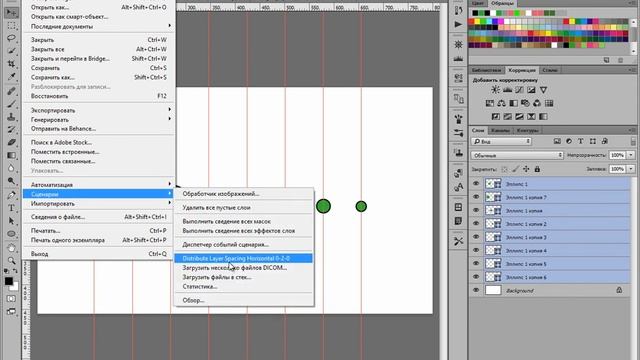Screen dimensions: 640x360
Task: Select the Lasso tool
Action: click(x=11, y=38)
